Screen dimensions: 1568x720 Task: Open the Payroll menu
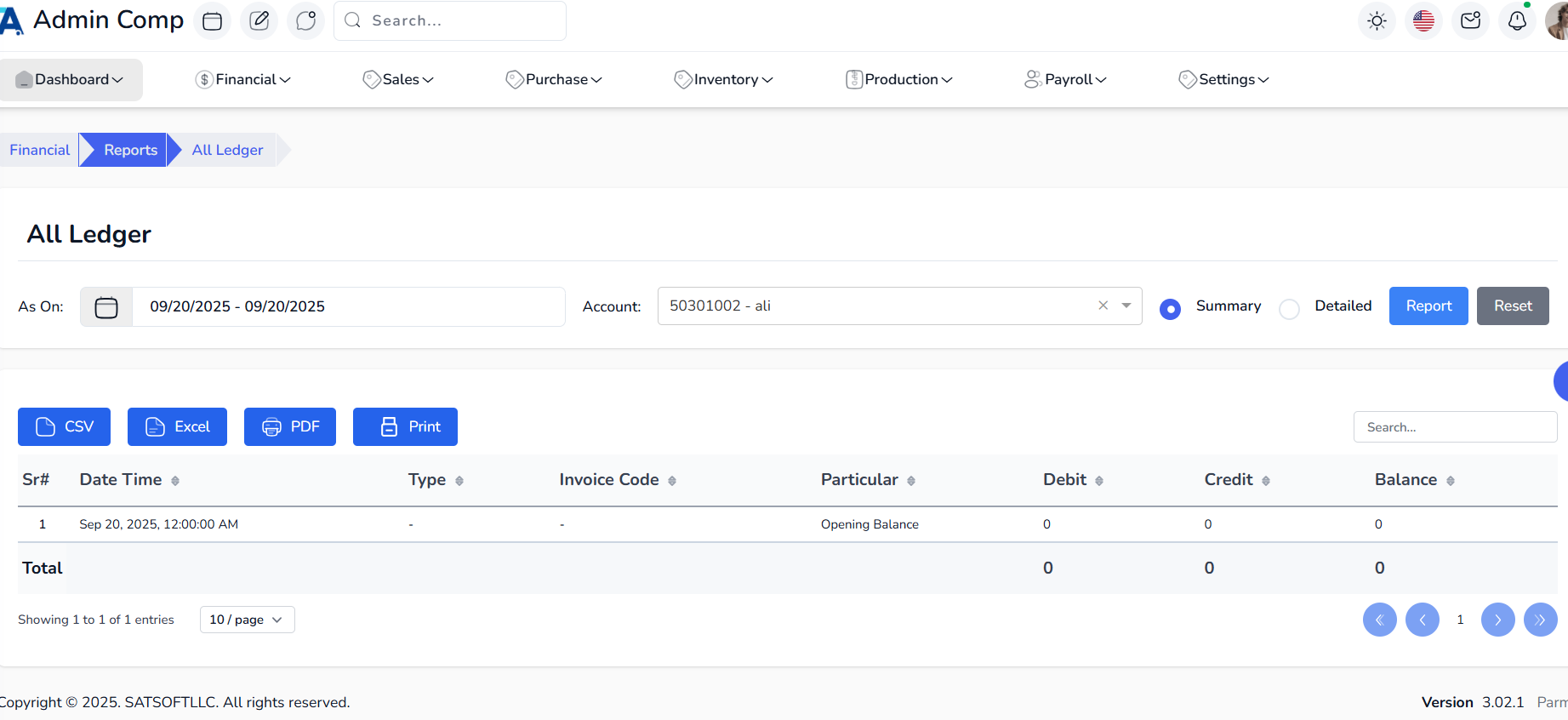1066,80
